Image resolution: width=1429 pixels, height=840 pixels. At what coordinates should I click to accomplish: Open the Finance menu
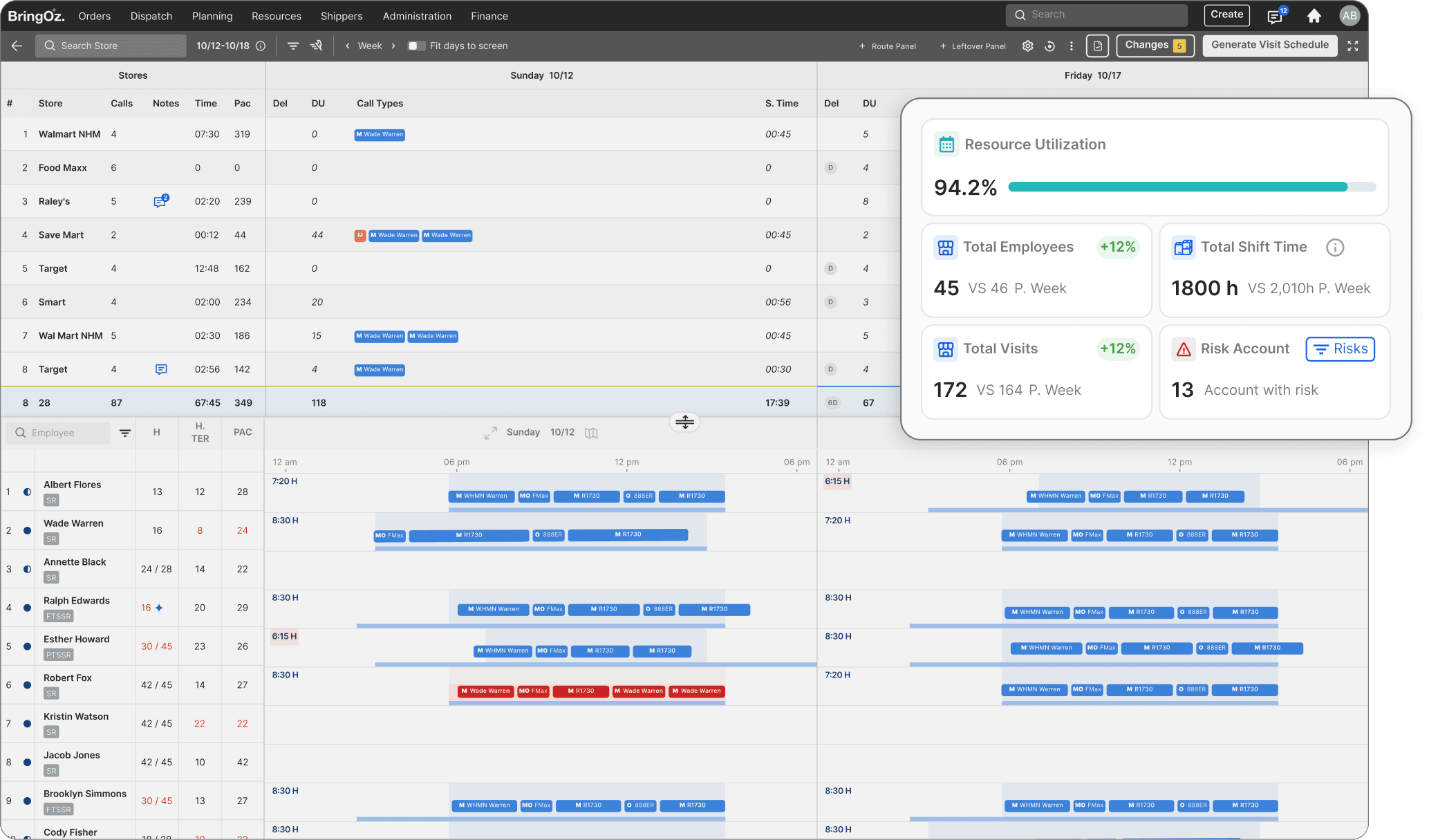[x=489, y=16]
